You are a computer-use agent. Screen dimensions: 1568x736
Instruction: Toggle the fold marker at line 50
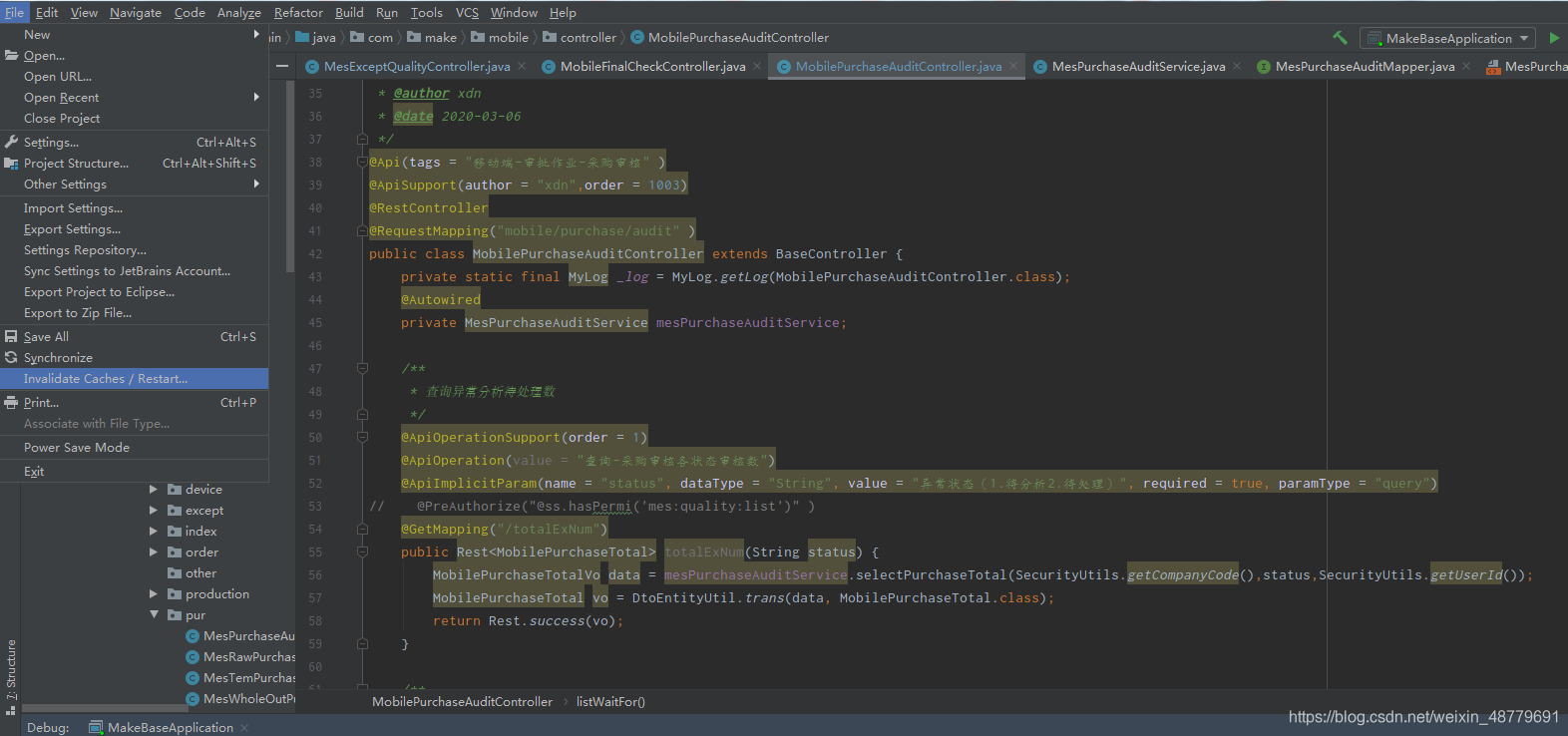pos(362,437)
